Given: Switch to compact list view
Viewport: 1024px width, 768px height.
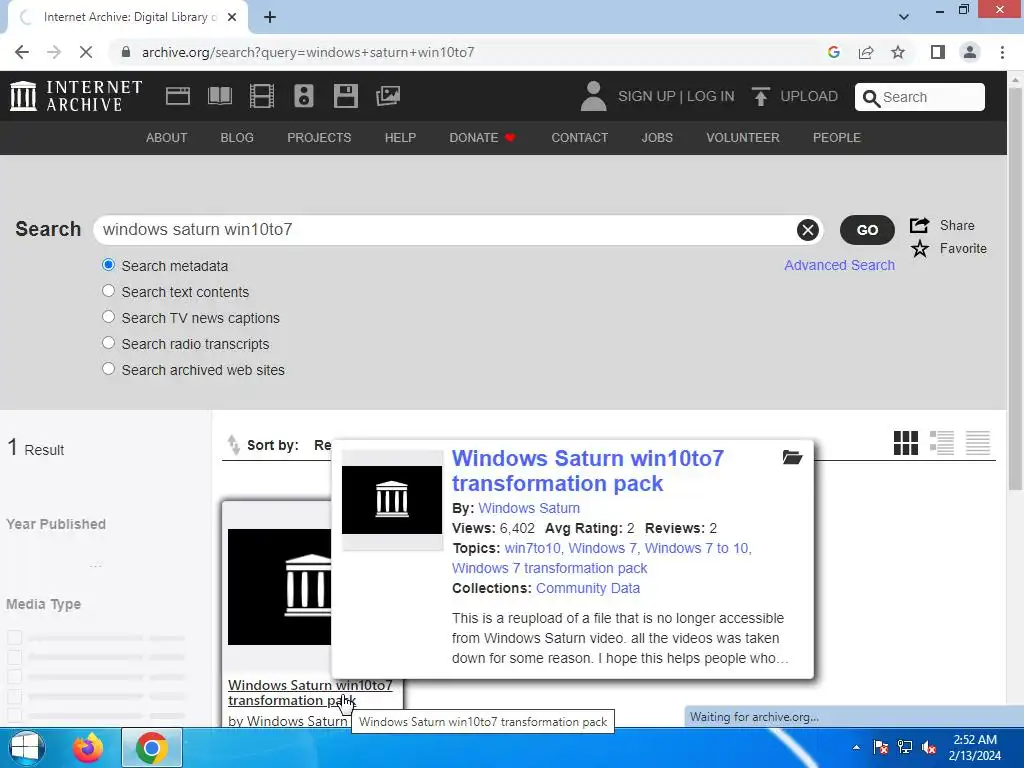Looking at the screenshot, I should (978, 443).
